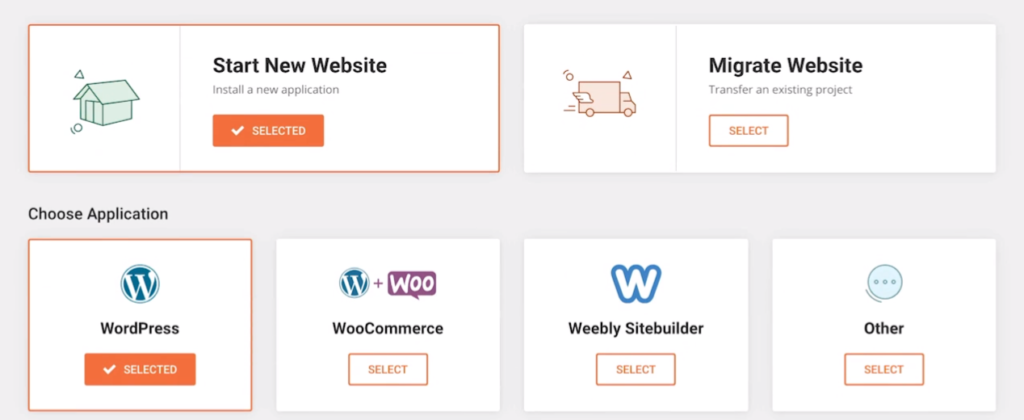Click the Start New Website heading
1024x420 pixels.
point(299,66)
